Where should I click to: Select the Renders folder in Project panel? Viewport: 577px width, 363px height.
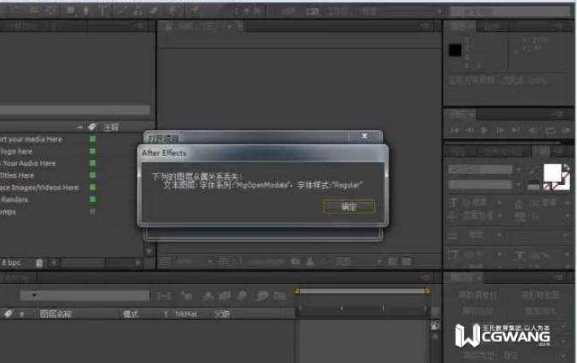pos(14,200)
